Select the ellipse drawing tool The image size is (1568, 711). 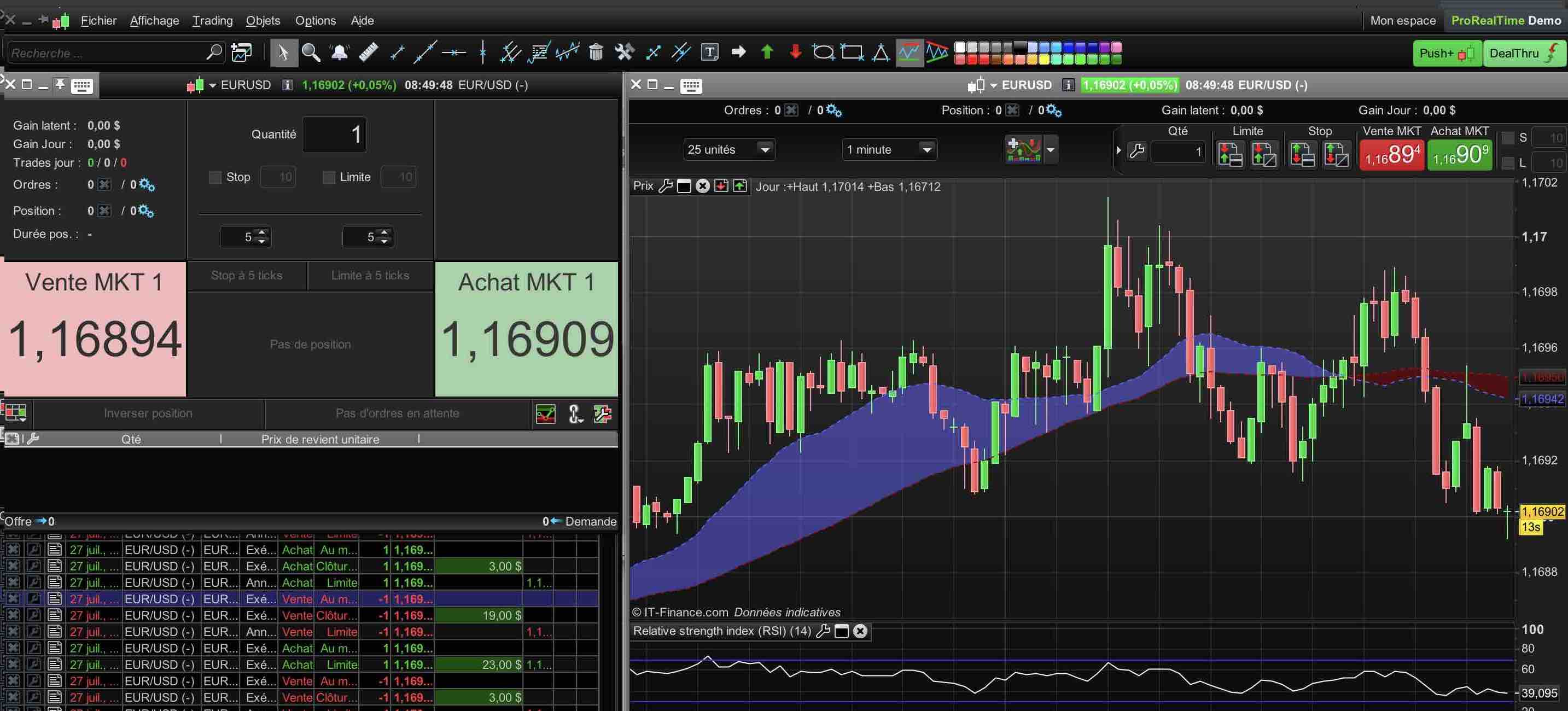click(823, 53)
